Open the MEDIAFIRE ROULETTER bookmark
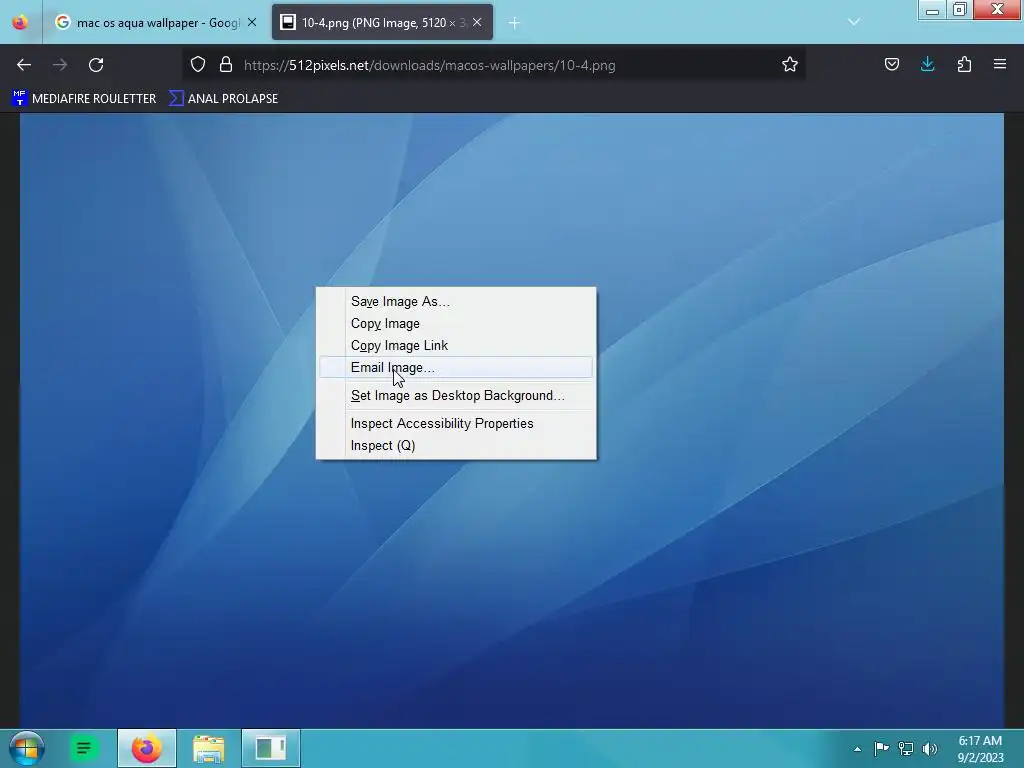Viewport: 1024px width, 768px height. pyautogui.click(x=84, y=99)
